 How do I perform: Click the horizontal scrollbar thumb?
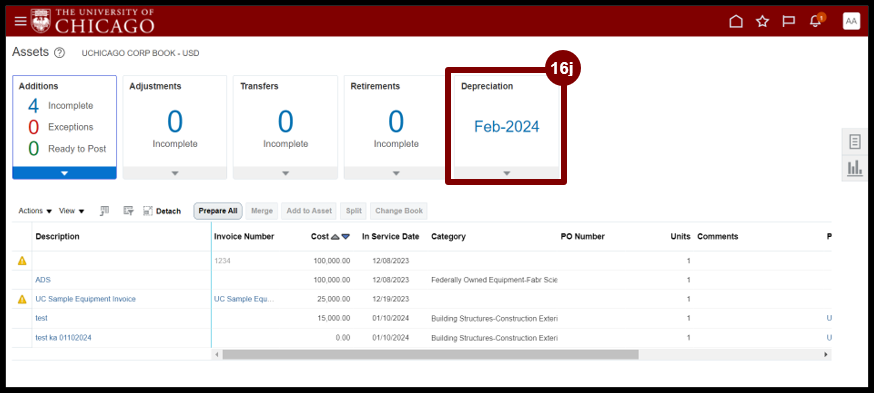click(x=430, y=355)
